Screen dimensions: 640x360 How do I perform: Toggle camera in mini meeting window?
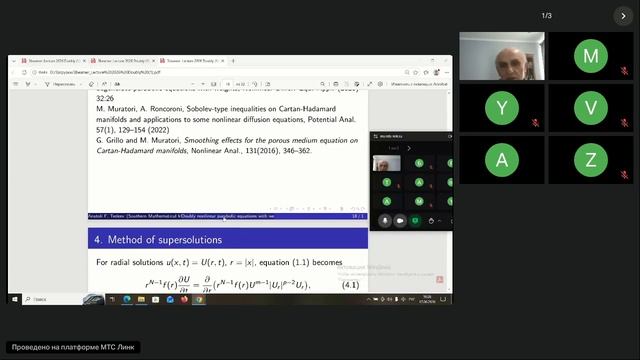point(400,221)
